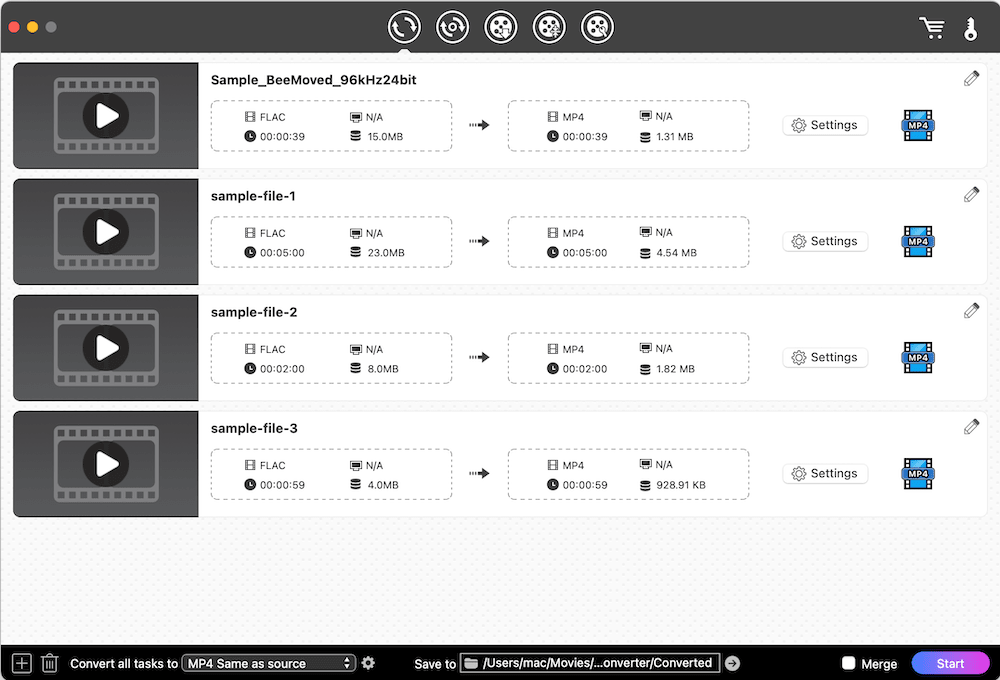Open the output format gear settings
This screenshot has height=680, width=1000.
click(369, 663)
